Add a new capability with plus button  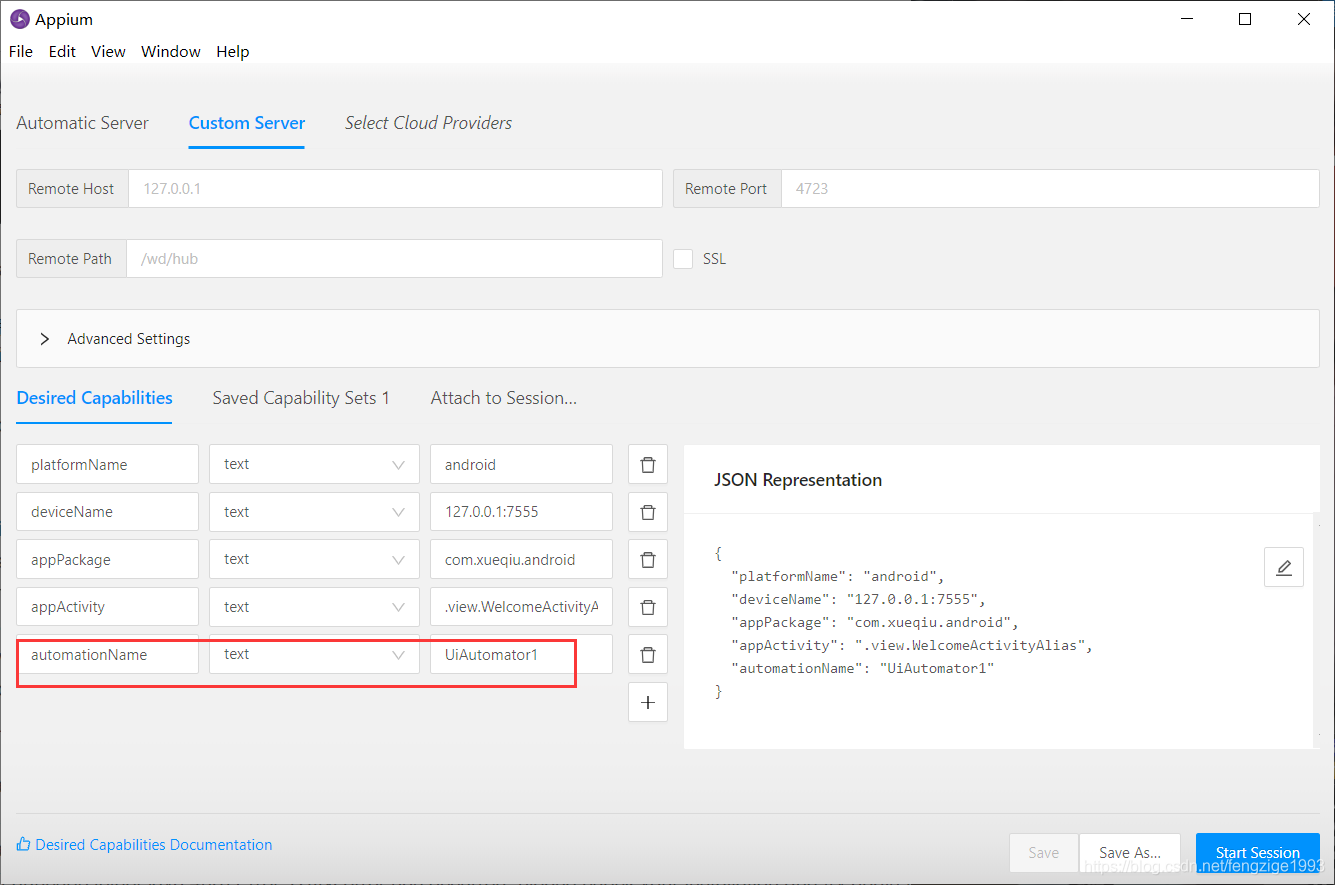click(648, 702)
